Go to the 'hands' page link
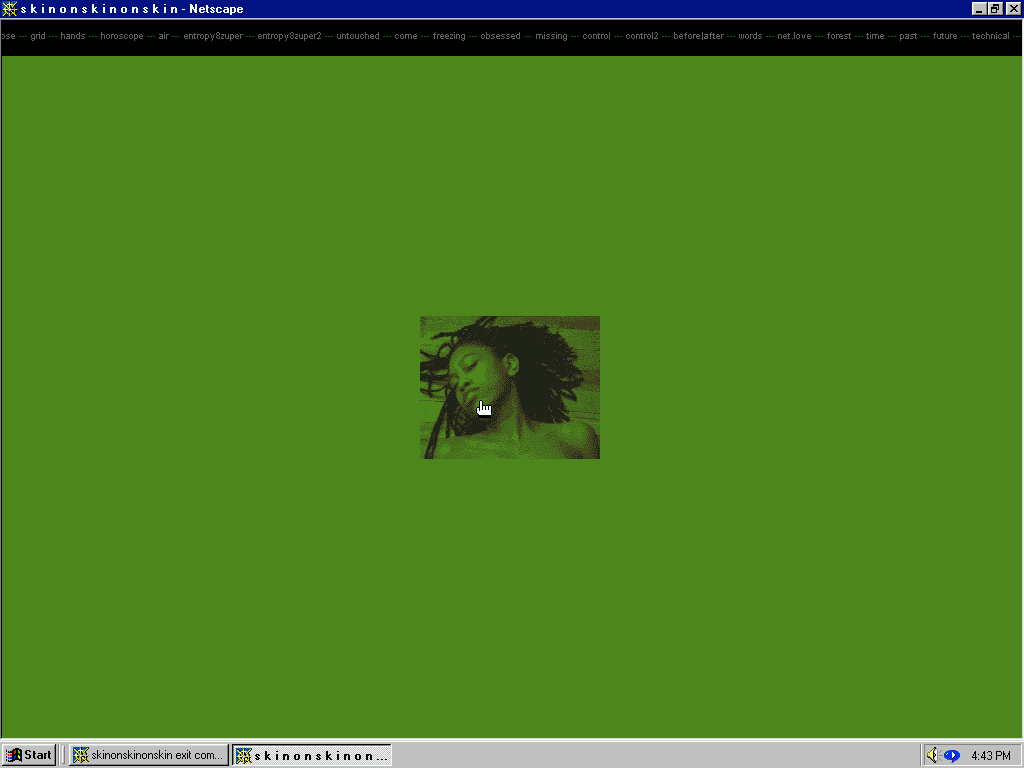The height and width of the screenshot is (768, 1024). point(72,36)
